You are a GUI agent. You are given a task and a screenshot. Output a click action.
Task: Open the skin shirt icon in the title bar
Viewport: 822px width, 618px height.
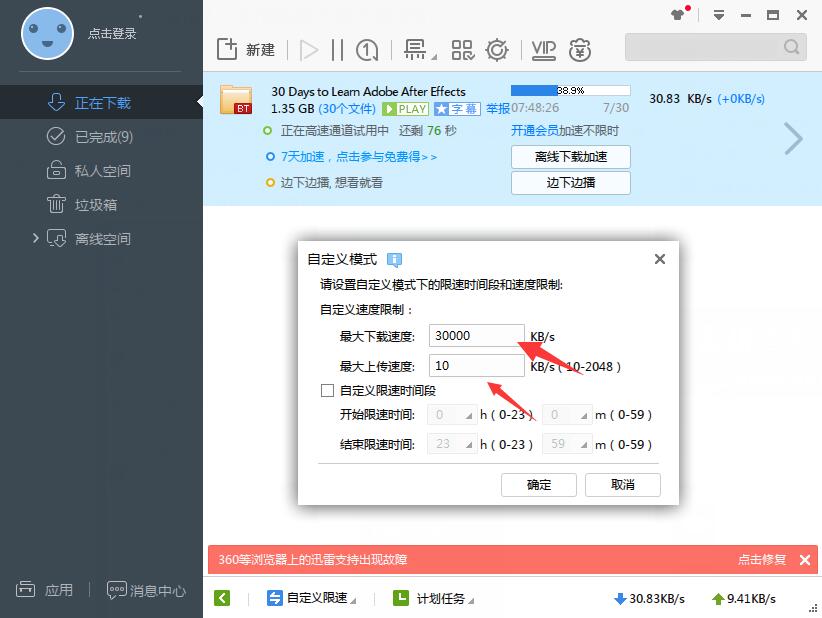click(x=679, y=14)
